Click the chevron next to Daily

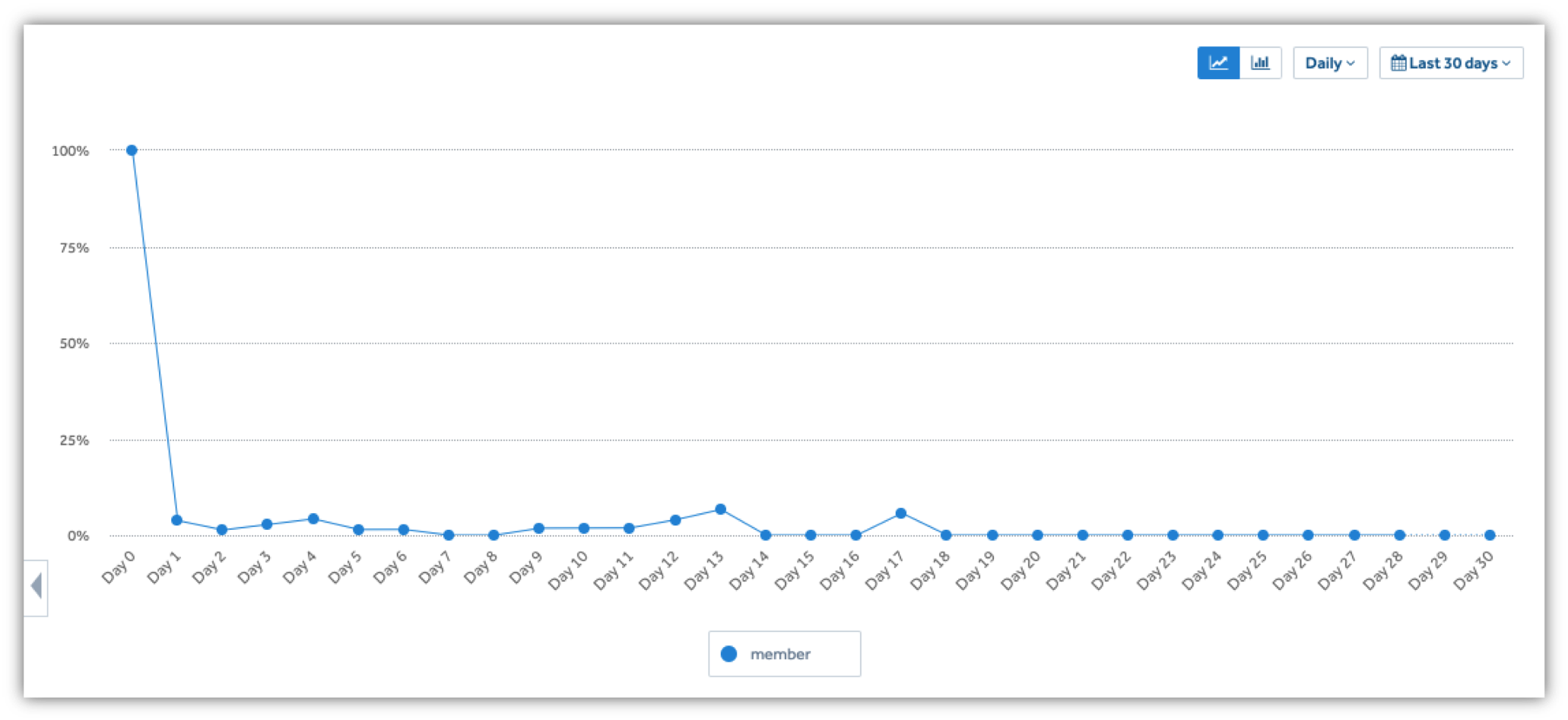click(1351, 64)
